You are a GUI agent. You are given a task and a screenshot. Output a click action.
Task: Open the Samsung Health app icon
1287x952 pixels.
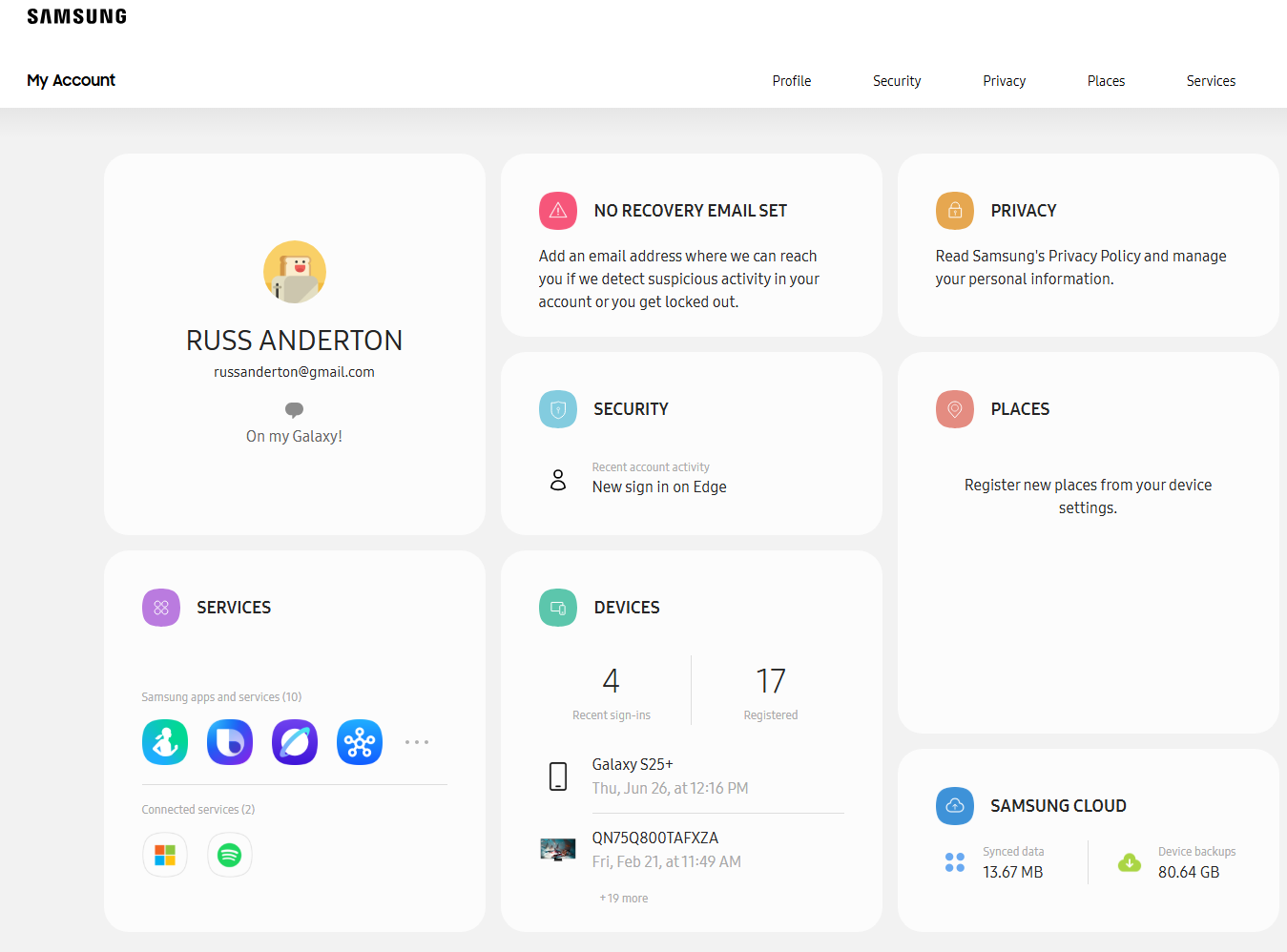pyautogui.click(x=165, y=742)
